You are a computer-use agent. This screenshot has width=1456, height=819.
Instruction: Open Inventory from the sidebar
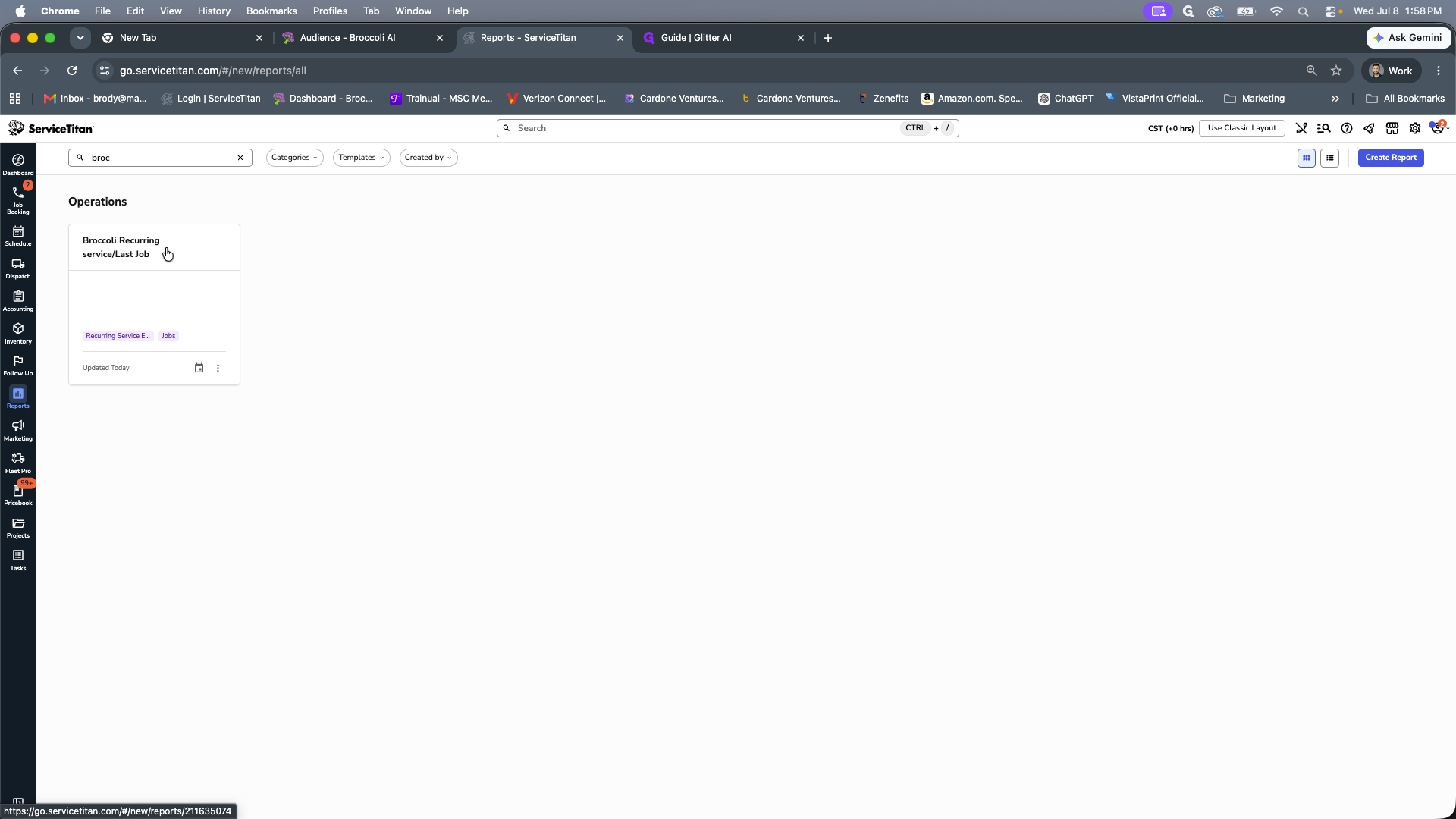click(18, 334)
